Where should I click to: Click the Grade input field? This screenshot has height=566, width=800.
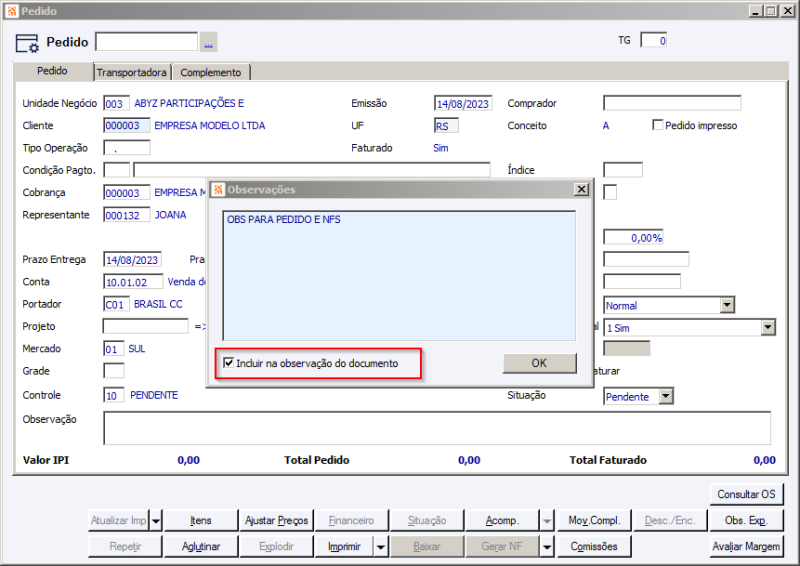point(114,371)
